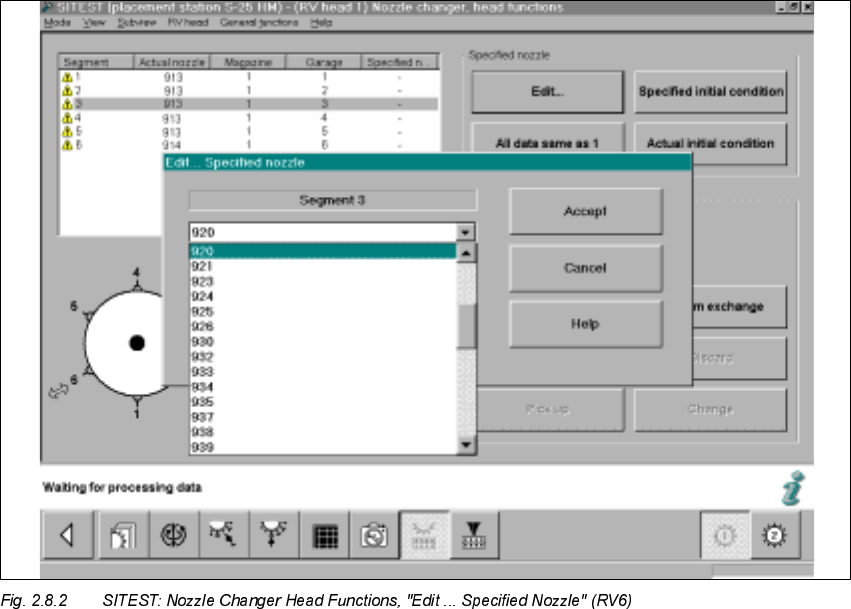The image size is (851, 609).
Task: Click the greyed Change button
Action: point(710,409)
